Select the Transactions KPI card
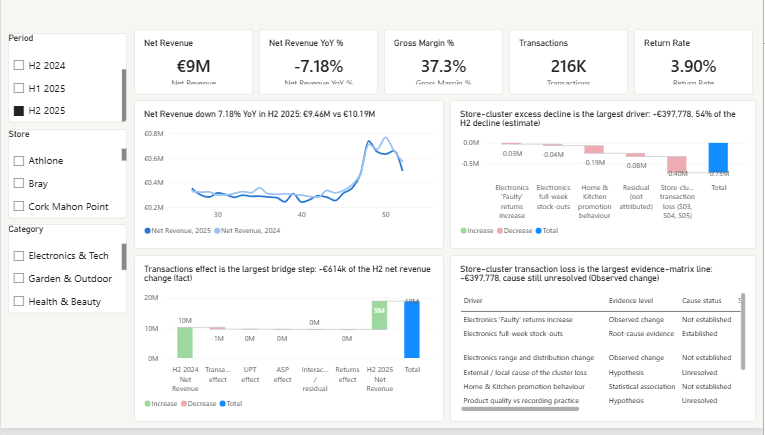Image resolution: width=765 pixels, height=435 pixels. coord(568,62)
